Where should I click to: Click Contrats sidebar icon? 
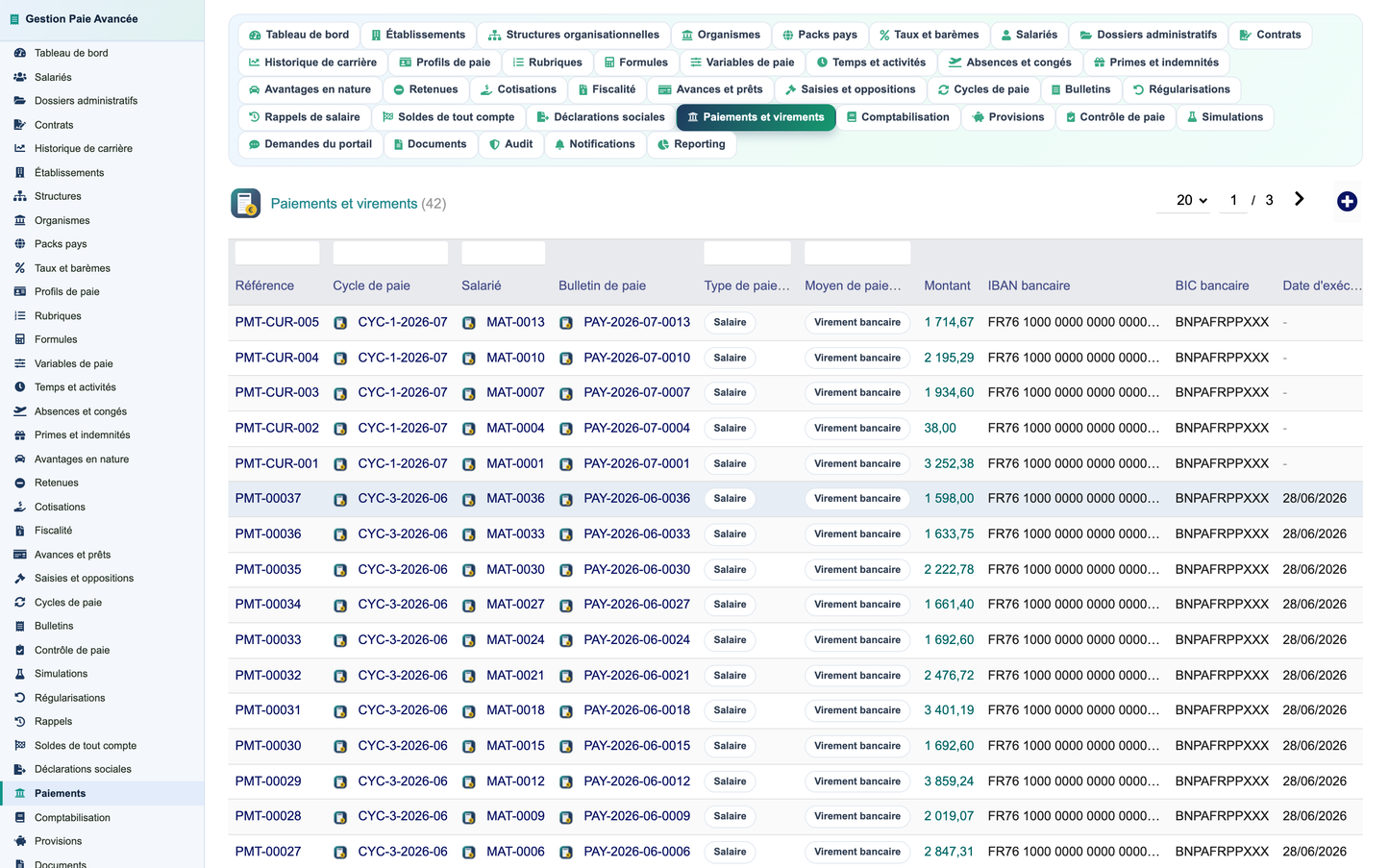(20, 125)
